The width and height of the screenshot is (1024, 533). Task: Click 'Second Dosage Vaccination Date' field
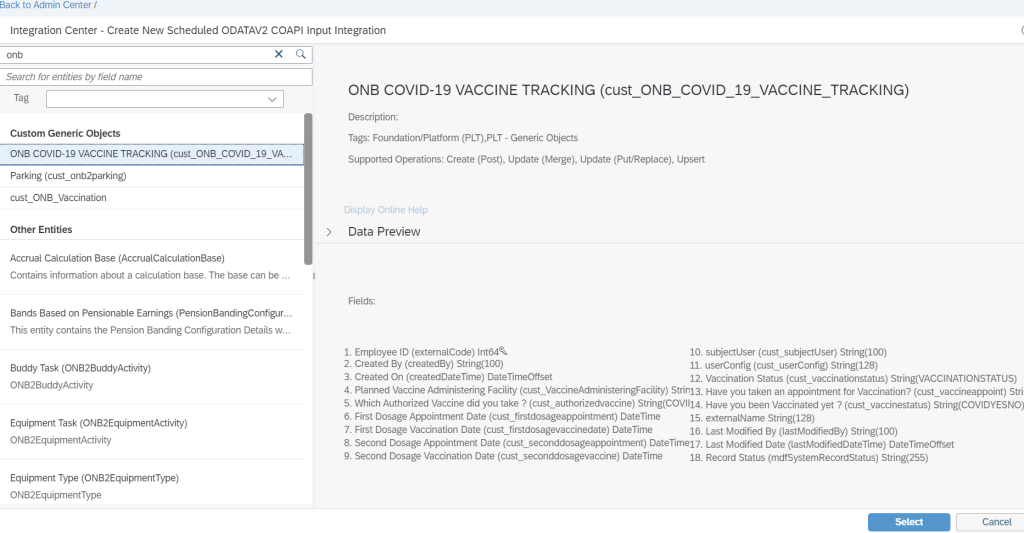[x=503, y=456]
